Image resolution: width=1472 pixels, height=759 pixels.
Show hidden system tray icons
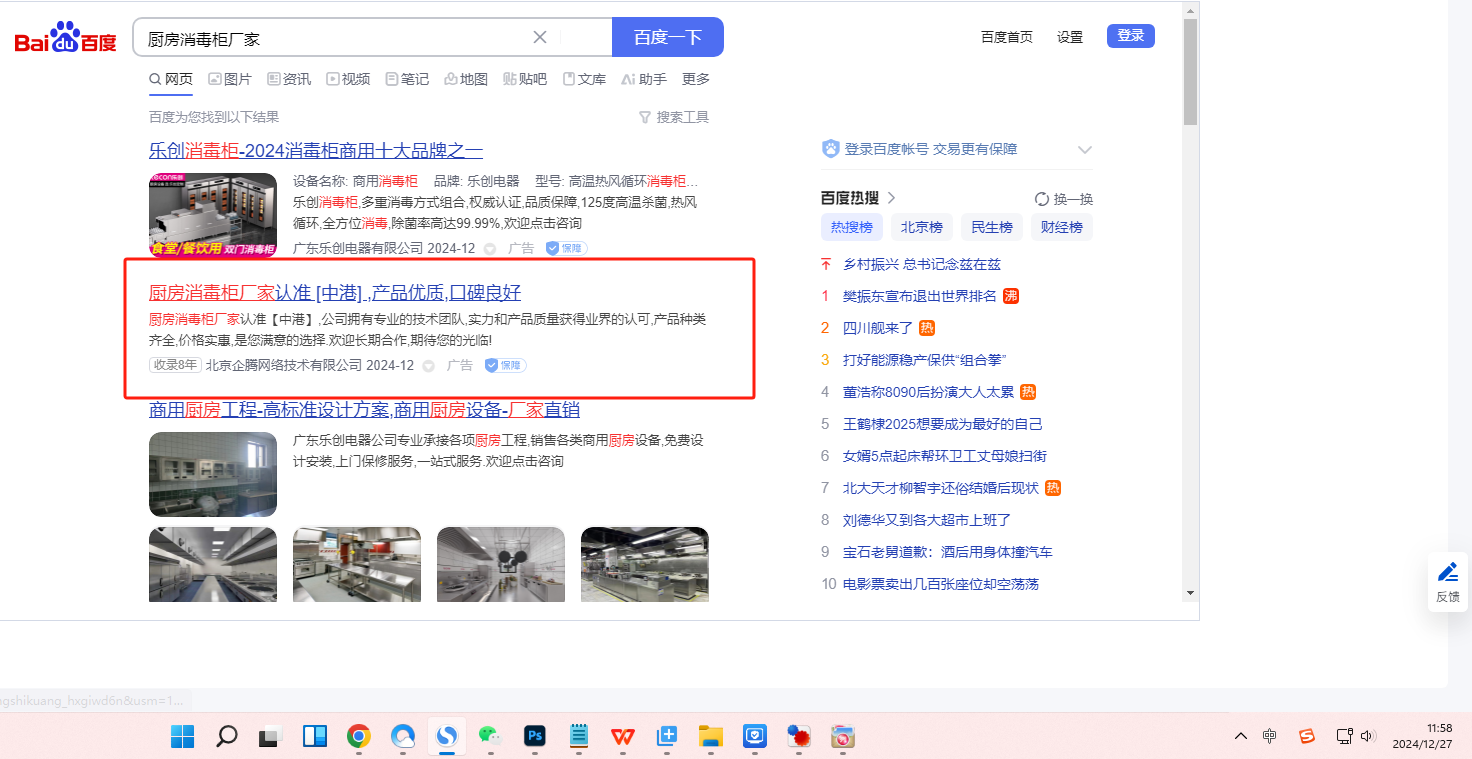[1241, 736]
